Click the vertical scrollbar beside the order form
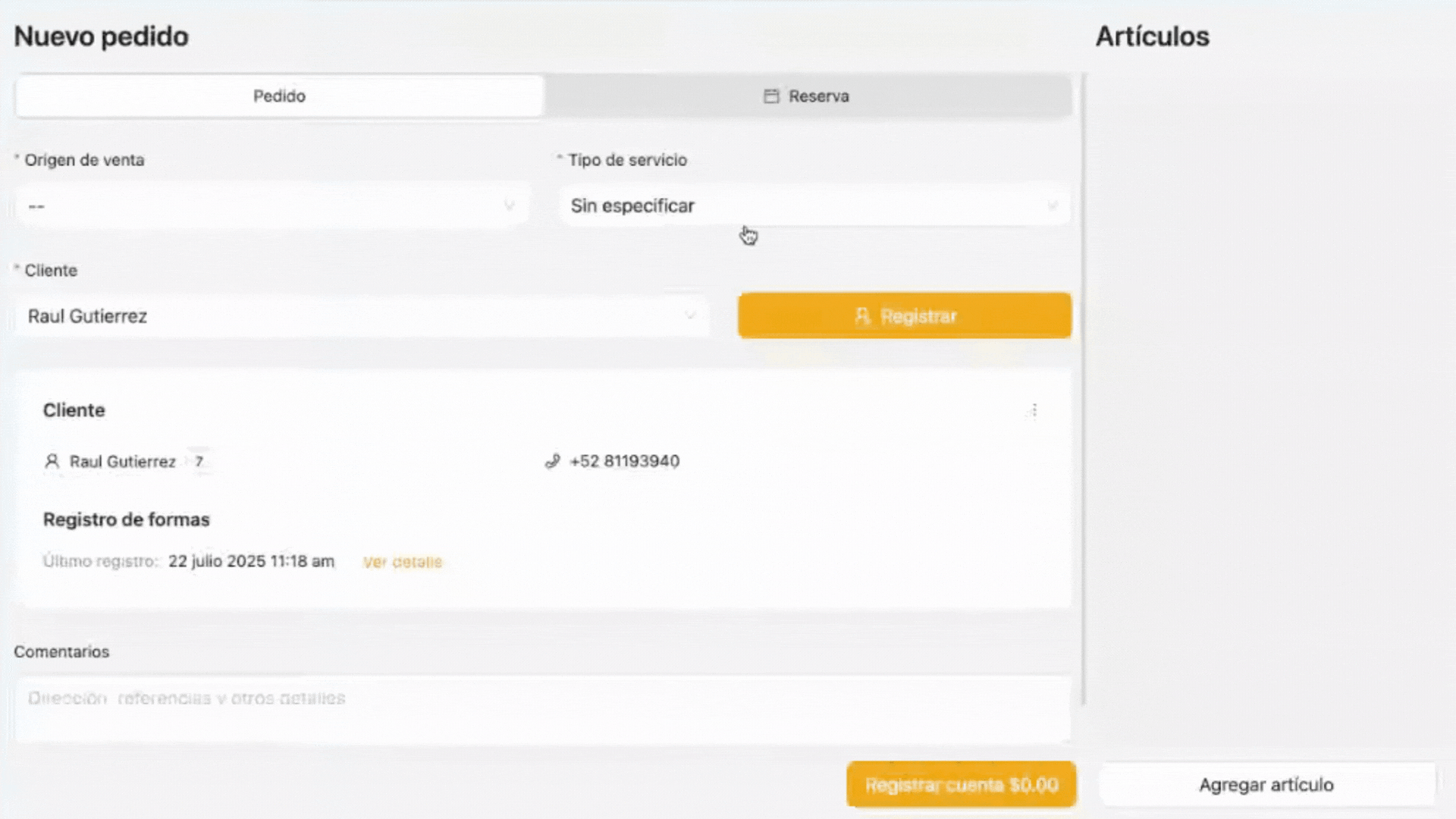This screenshot has width=1456, height=819. click(1084, 388)
